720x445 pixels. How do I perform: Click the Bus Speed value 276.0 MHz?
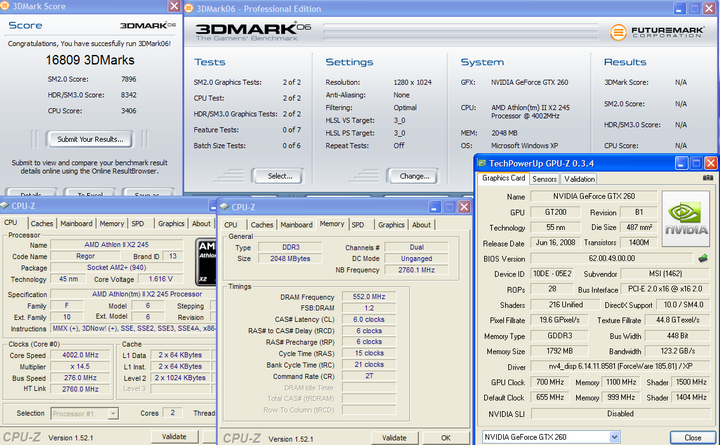tap(80, 377)
